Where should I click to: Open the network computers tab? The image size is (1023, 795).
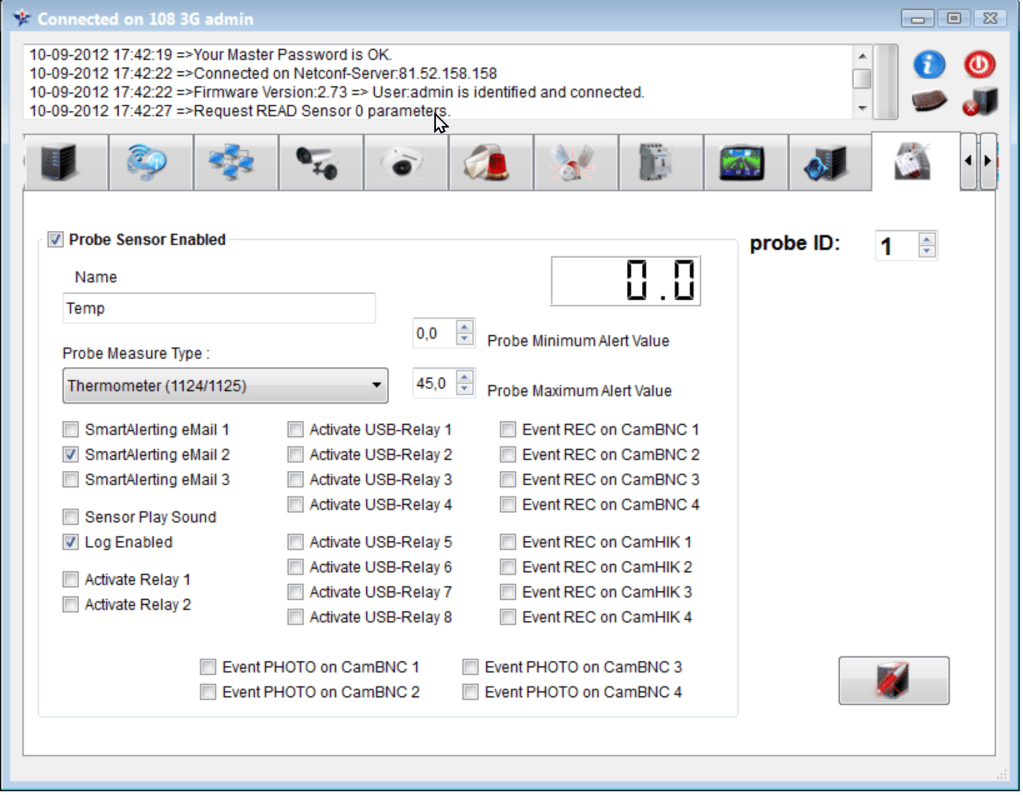(x=232, y=162)
